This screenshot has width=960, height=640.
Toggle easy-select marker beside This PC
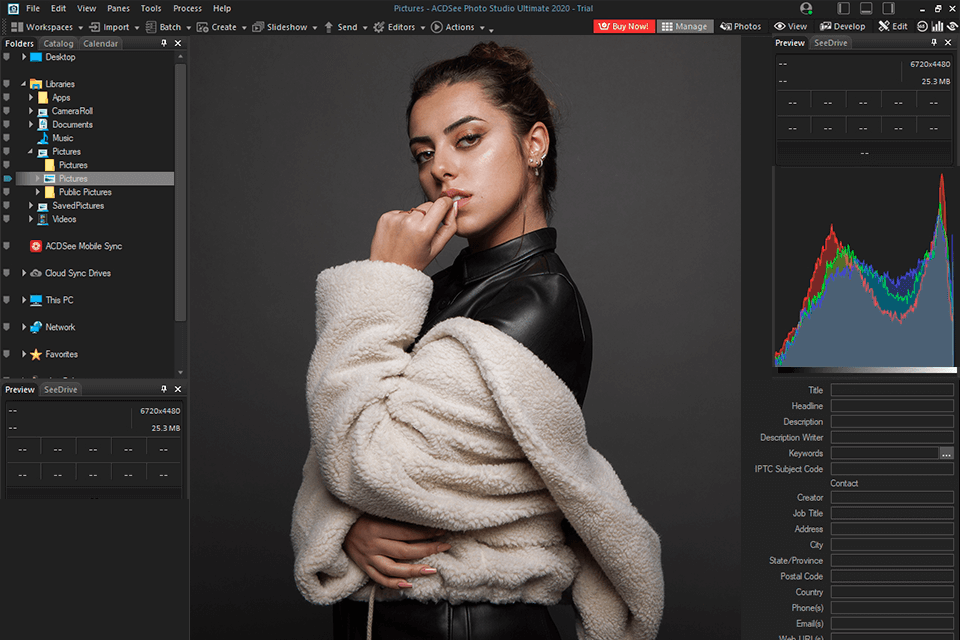click(7, 300)
